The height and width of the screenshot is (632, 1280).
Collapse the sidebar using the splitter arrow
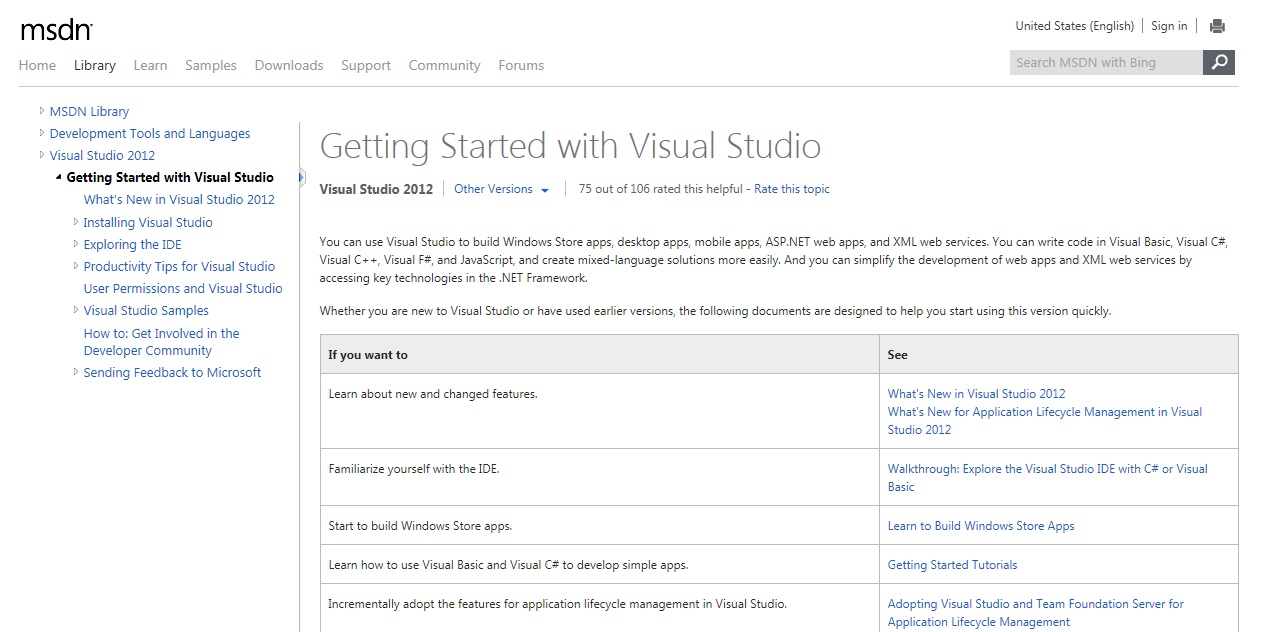(301, 178)
